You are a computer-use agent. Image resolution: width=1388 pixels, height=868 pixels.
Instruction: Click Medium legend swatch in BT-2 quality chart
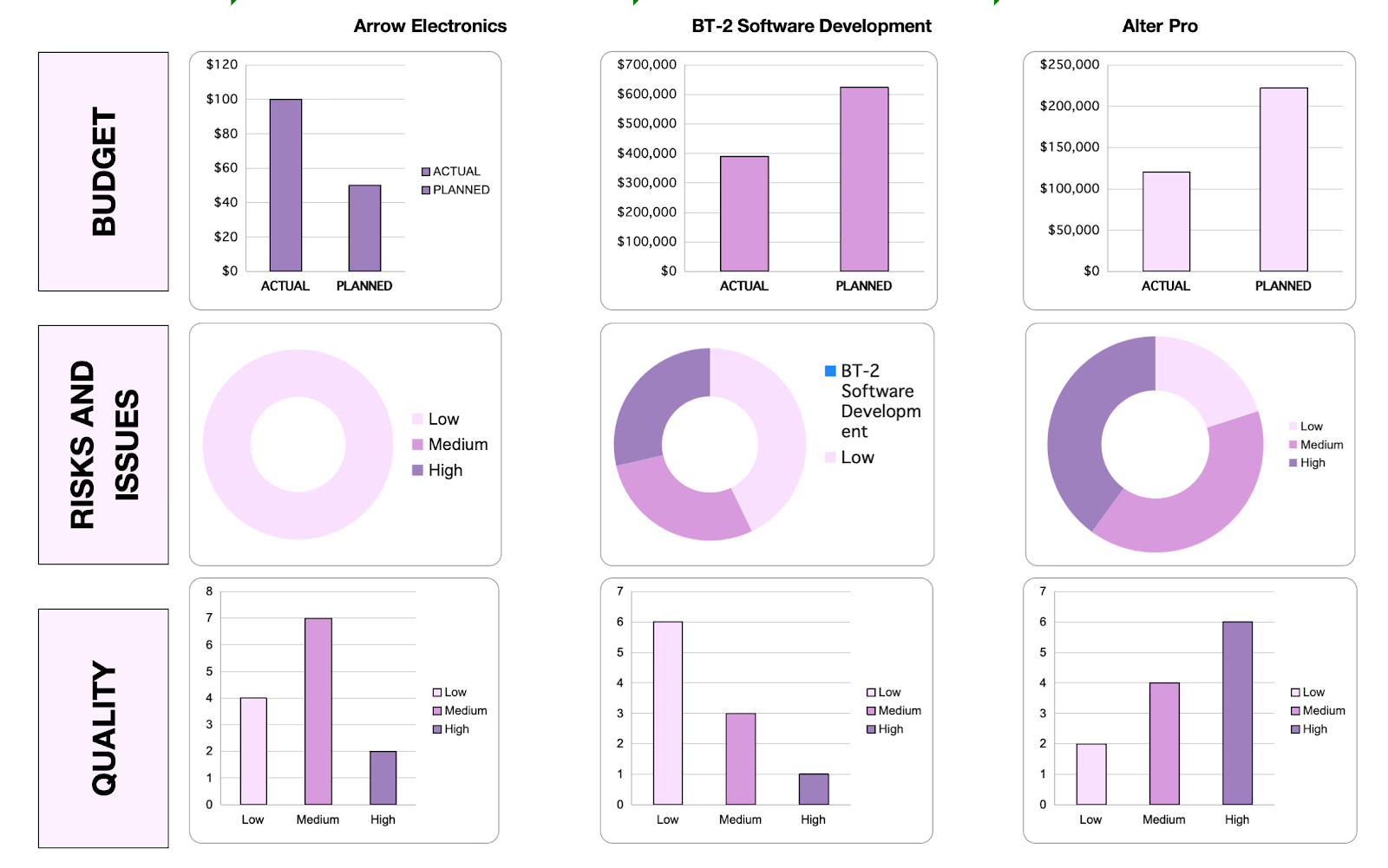(x=871, y=711)
